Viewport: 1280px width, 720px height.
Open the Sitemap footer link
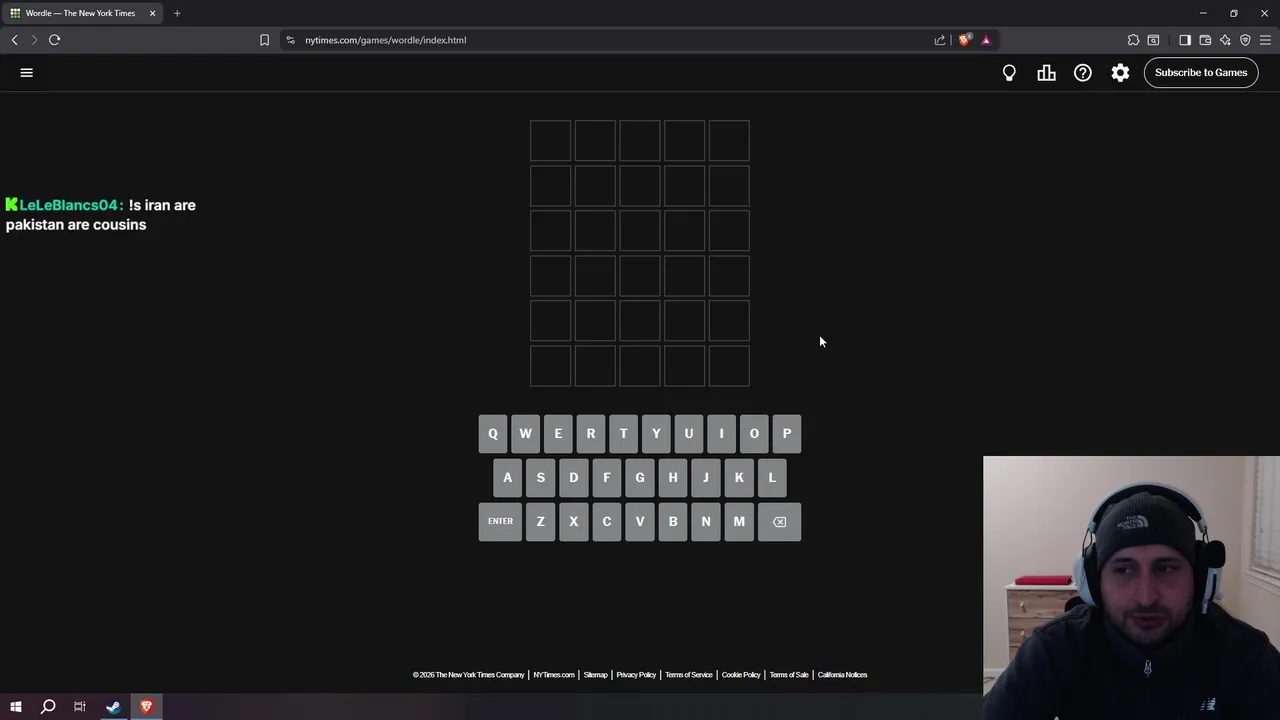click(x=595, y=675)
